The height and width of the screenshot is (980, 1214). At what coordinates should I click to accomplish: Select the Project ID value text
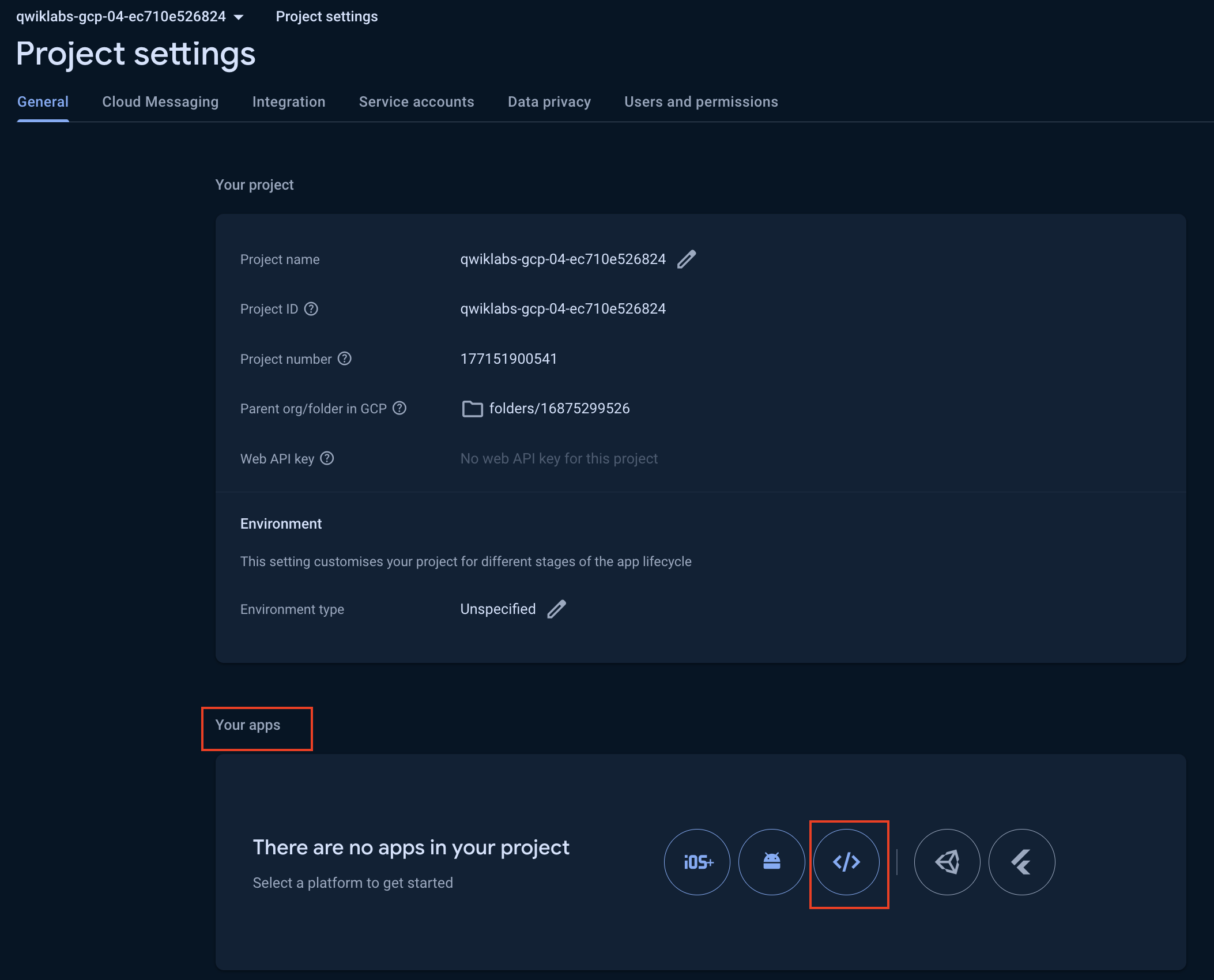pos(563,309)
